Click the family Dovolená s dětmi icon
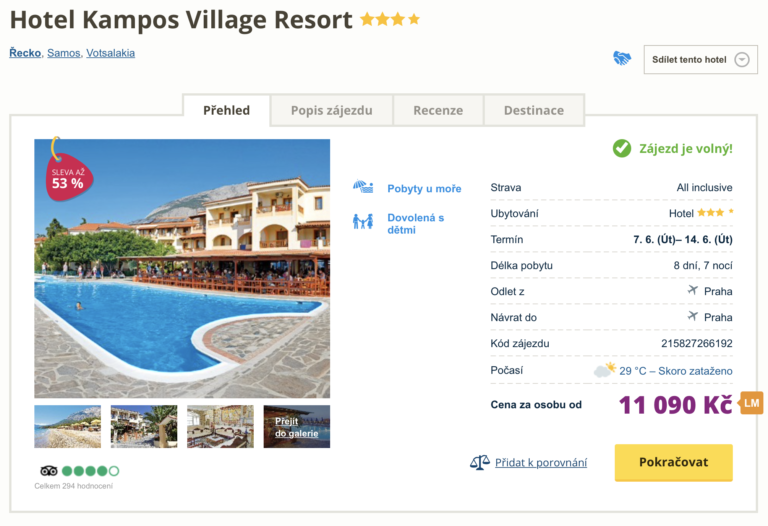 tap(362, 221)
